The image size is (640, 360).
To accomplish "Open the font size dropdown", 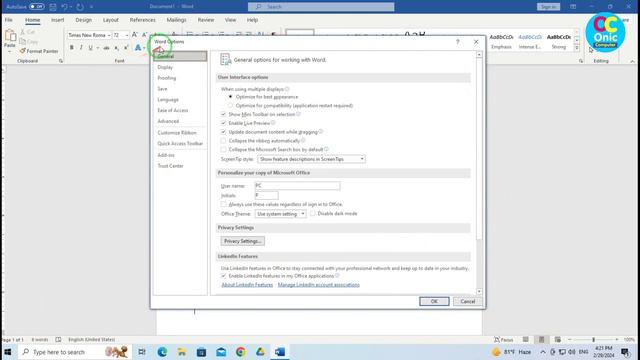I will point(127,36).
